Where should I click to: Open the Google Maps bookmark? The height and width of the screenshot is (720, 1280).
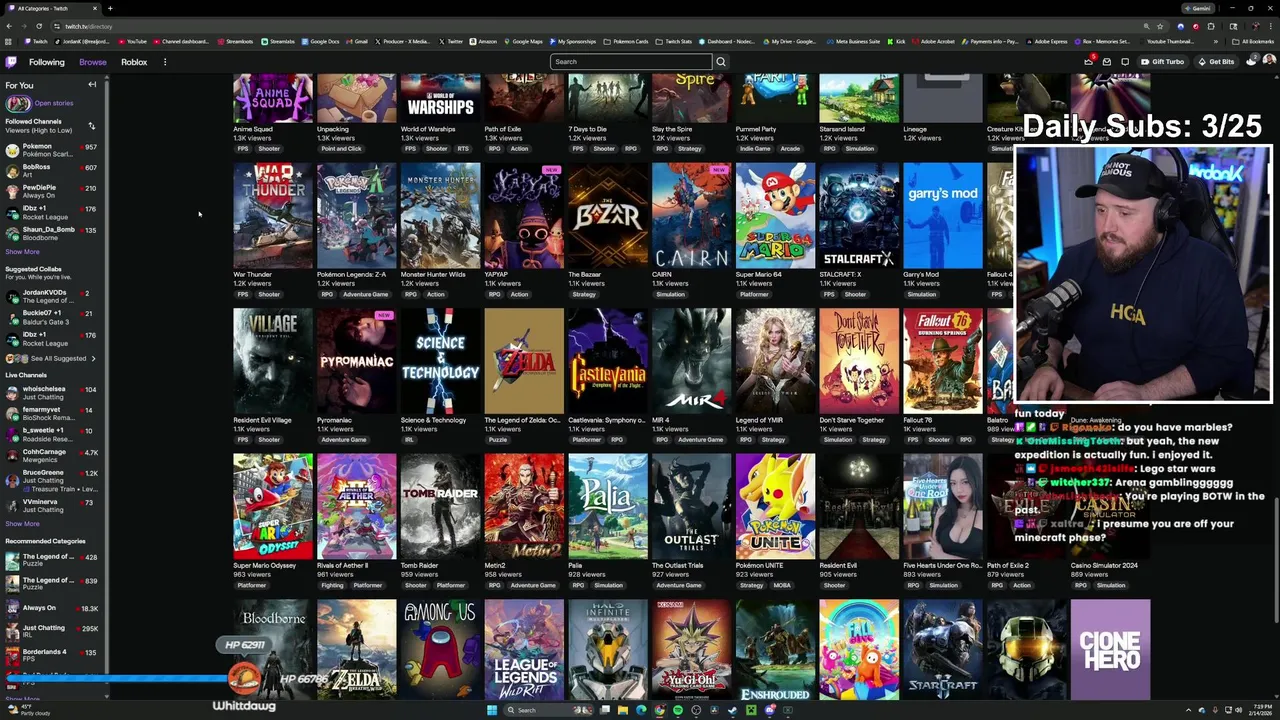[523, 42]
